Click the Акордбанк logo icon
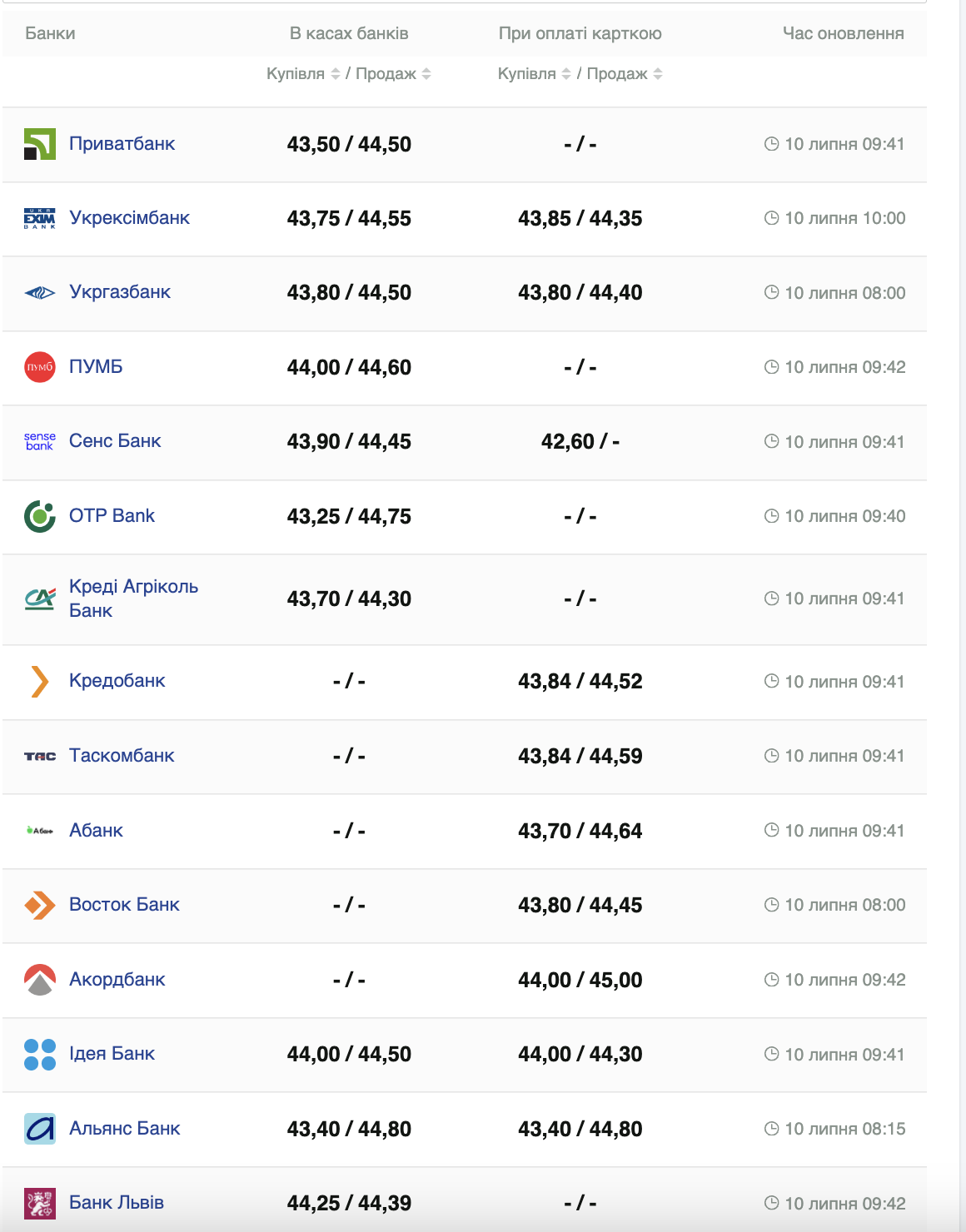 39,980
